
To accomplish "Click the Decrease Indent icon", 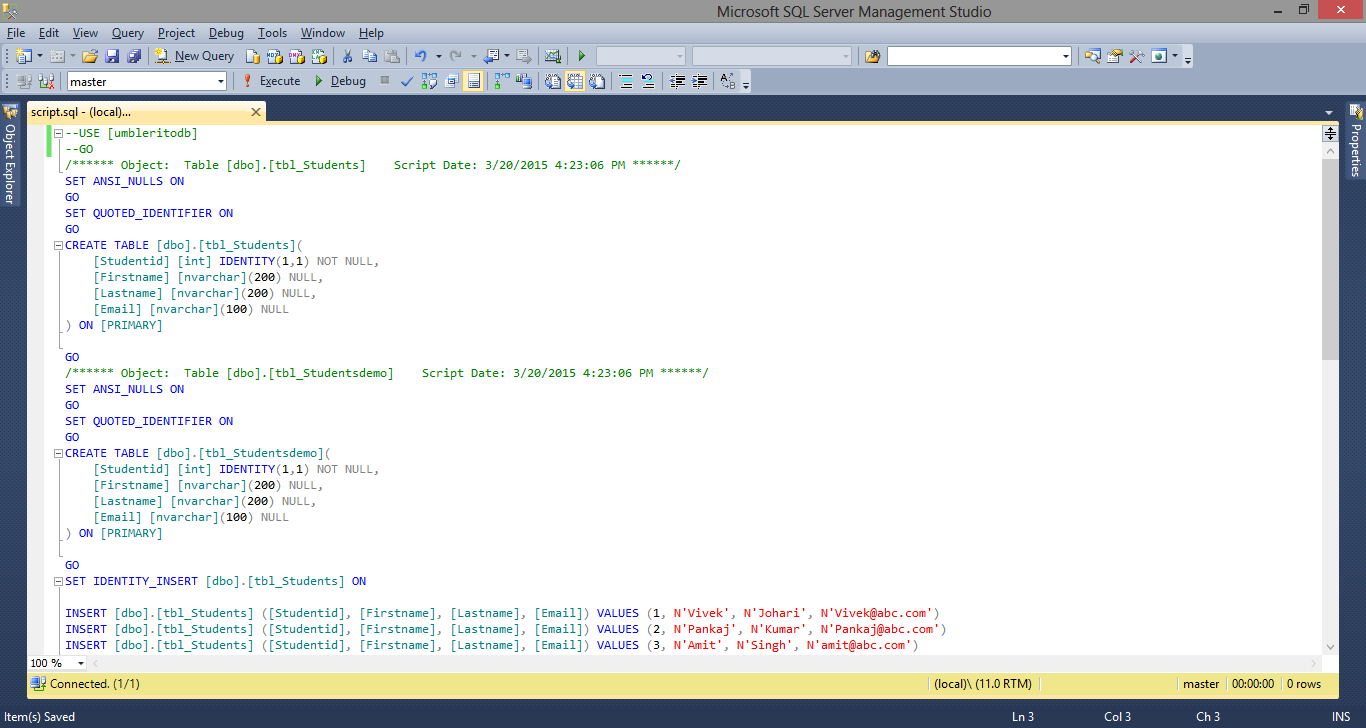I will tap(678, 81).
